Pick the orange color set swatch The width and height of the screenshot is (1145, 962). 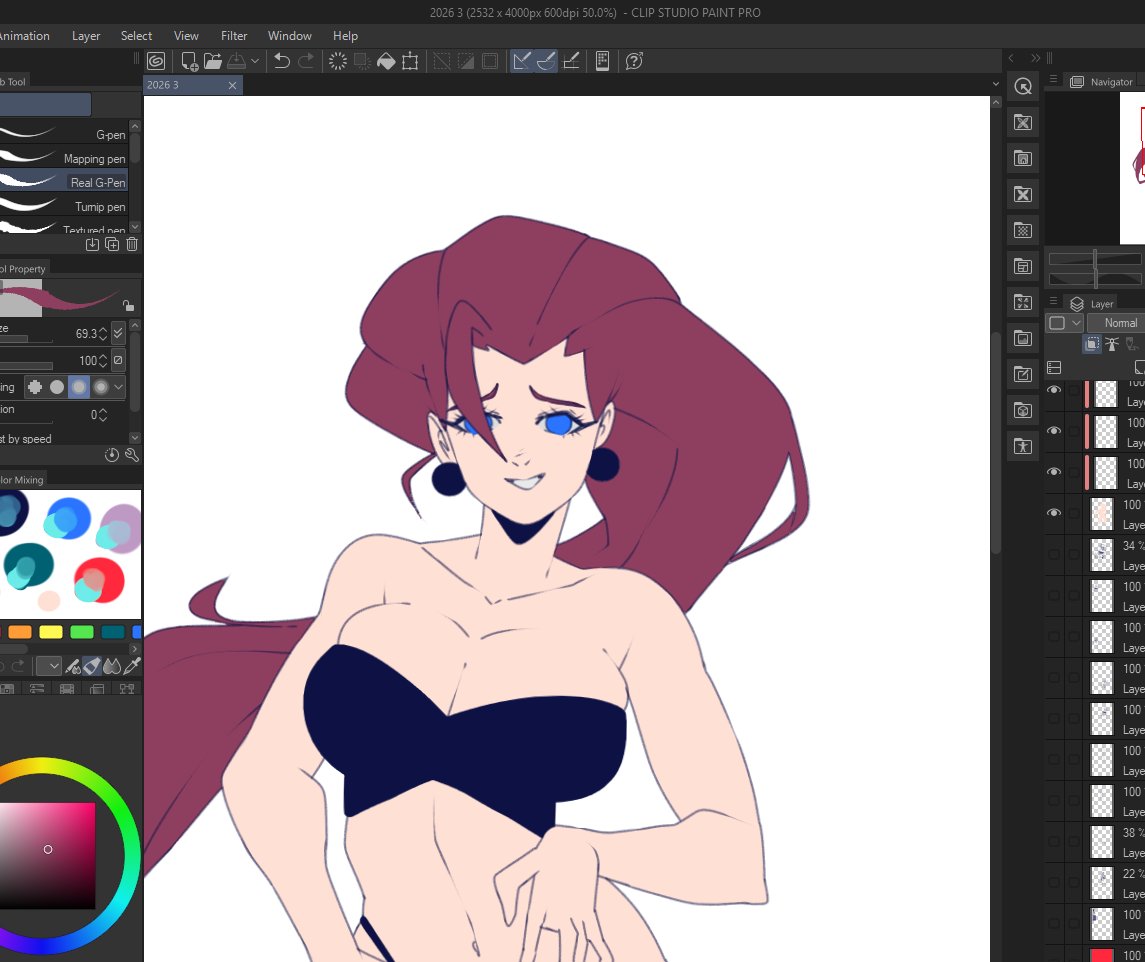(20, 632)
